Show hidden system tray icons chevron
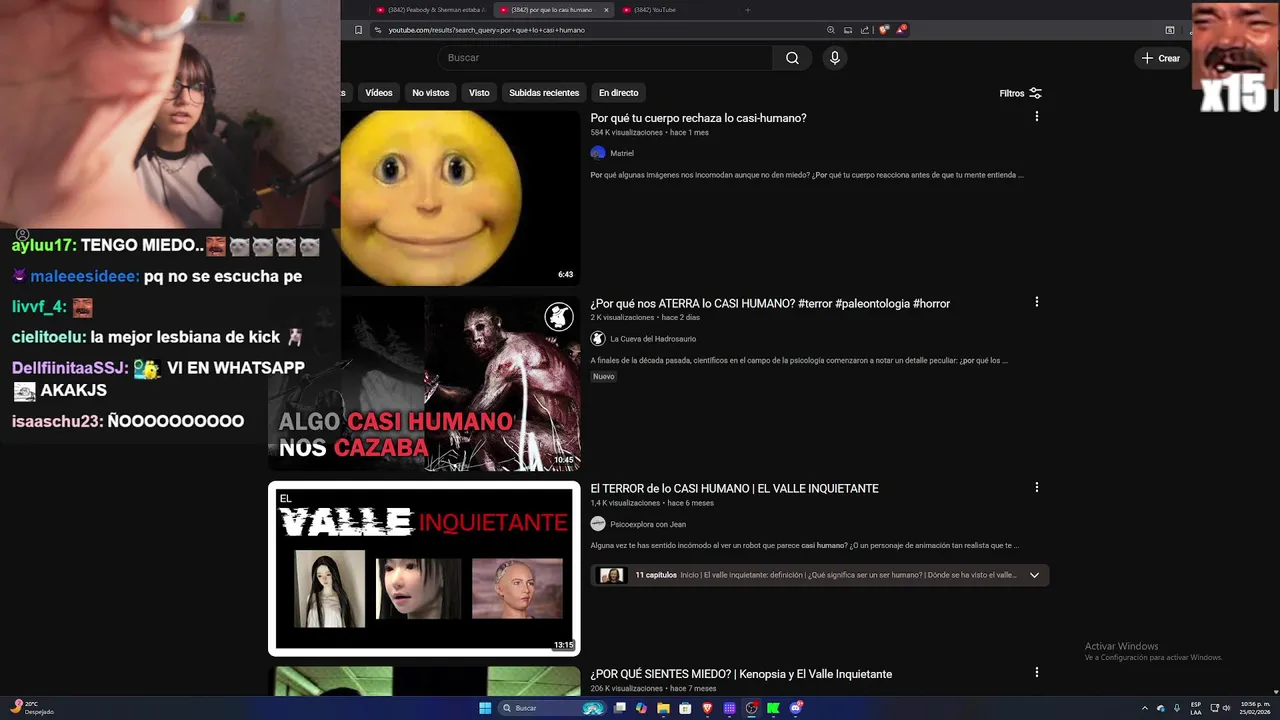 click(1145, 708)
